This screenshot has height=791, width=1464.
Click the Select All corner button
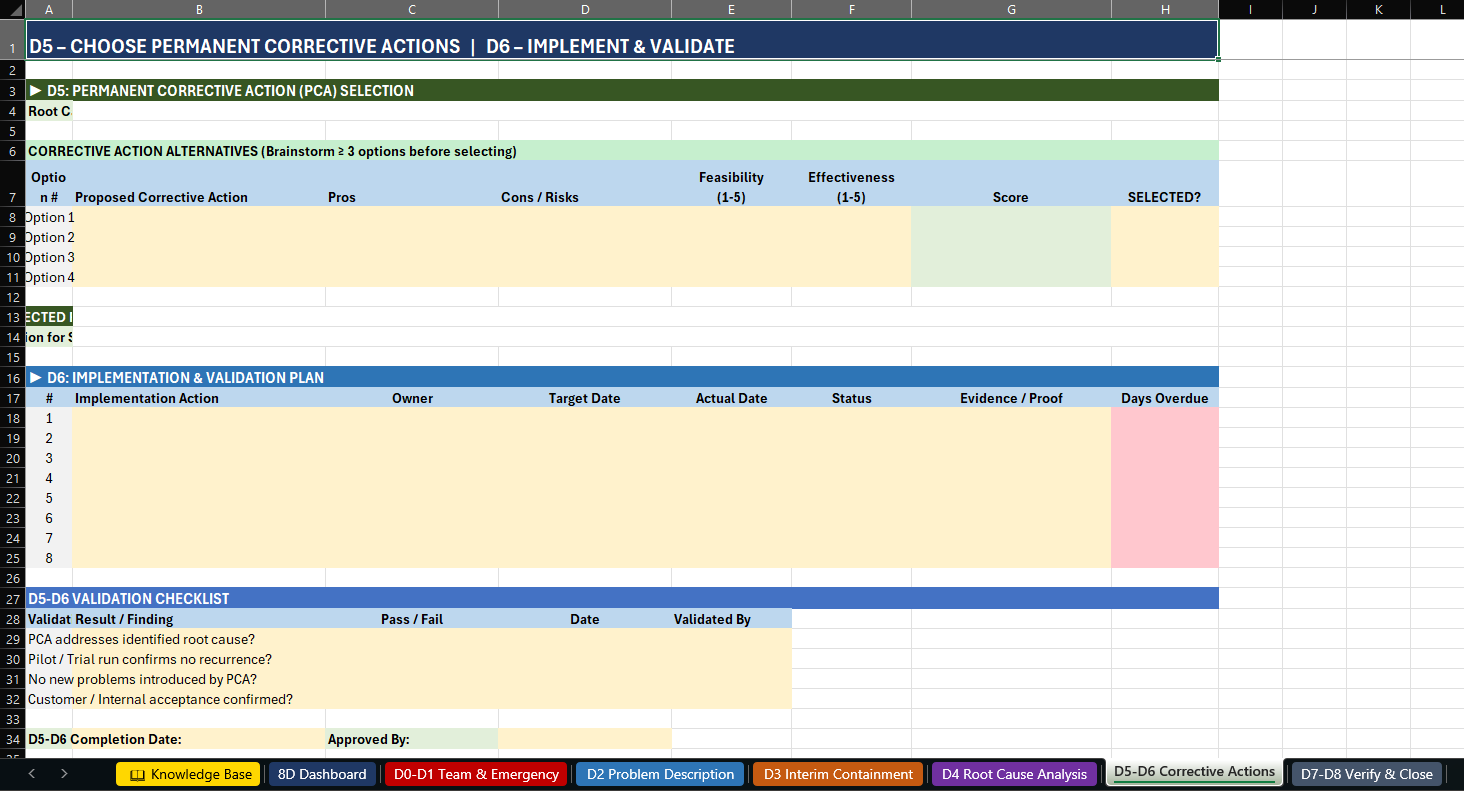coord(11,9)
